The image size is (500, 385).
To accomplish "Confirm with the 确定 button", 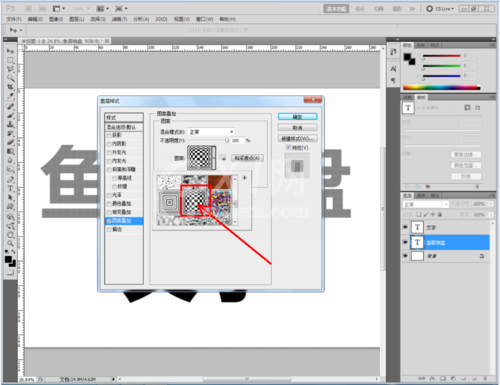I will [297, 116].
